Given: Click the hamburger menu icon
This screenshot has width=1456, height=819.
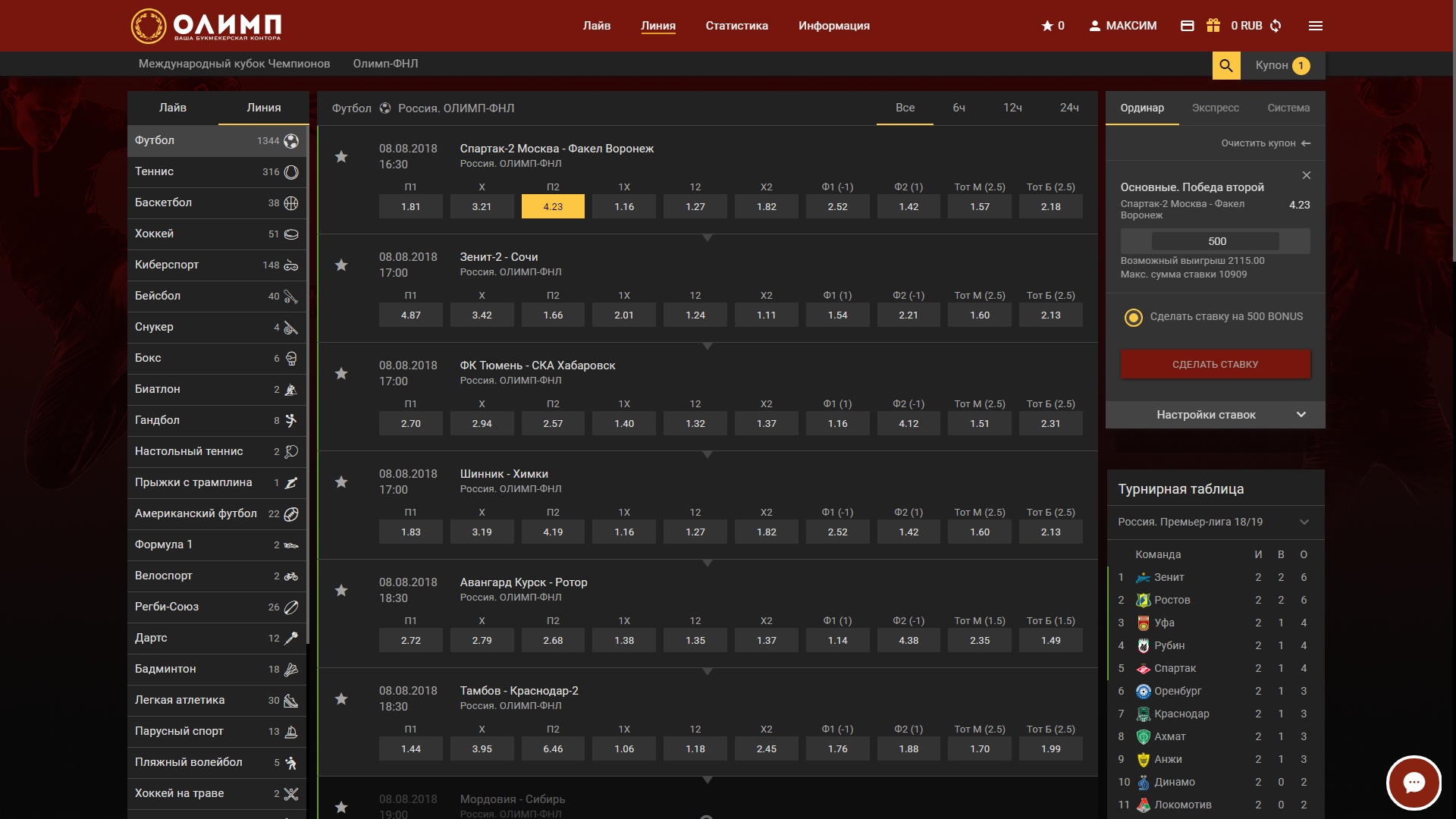Looking at the screenshot, I should [1316, 26].
